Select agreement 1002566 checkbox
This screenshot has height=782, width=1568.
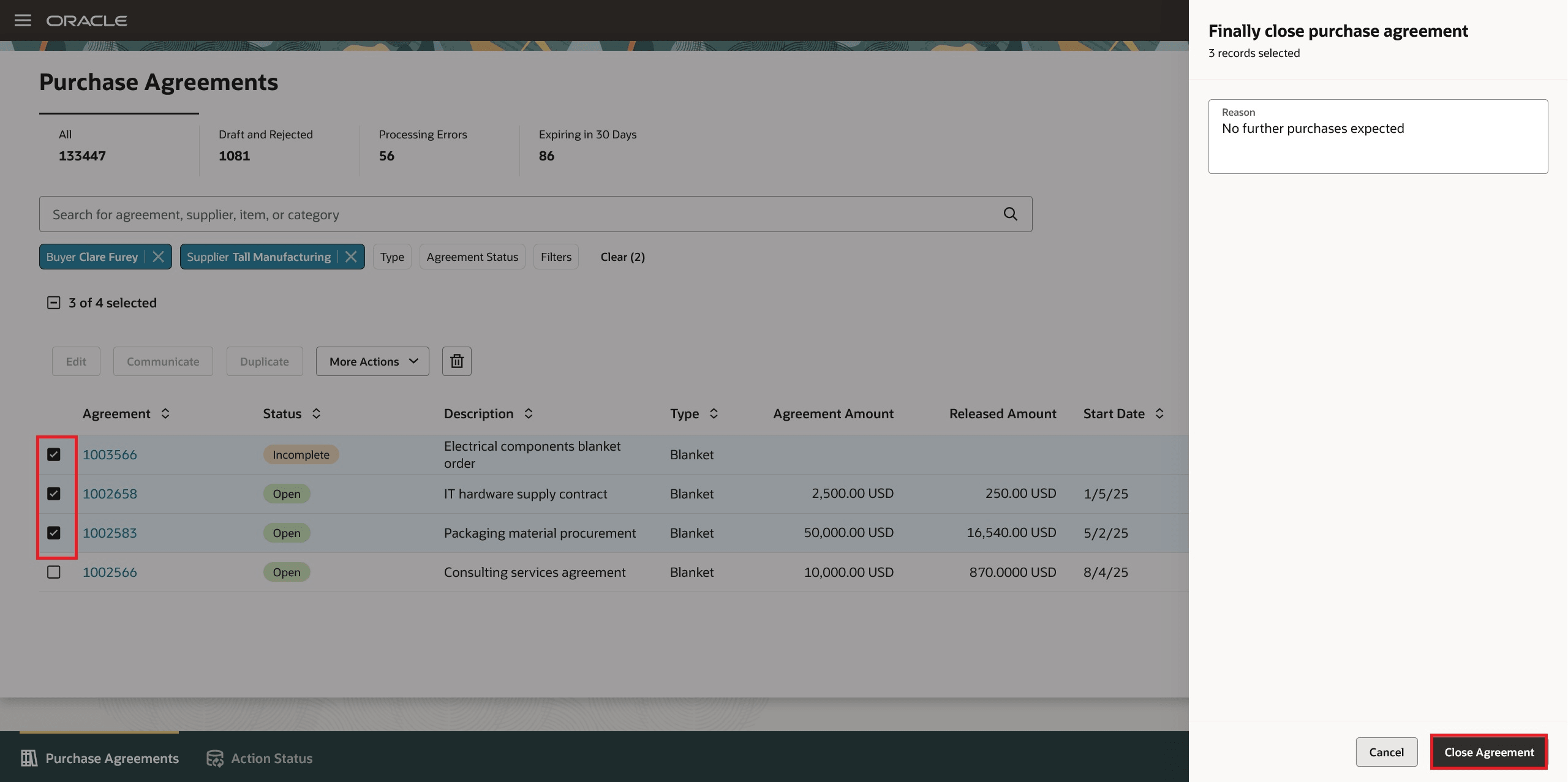[54, 572]
